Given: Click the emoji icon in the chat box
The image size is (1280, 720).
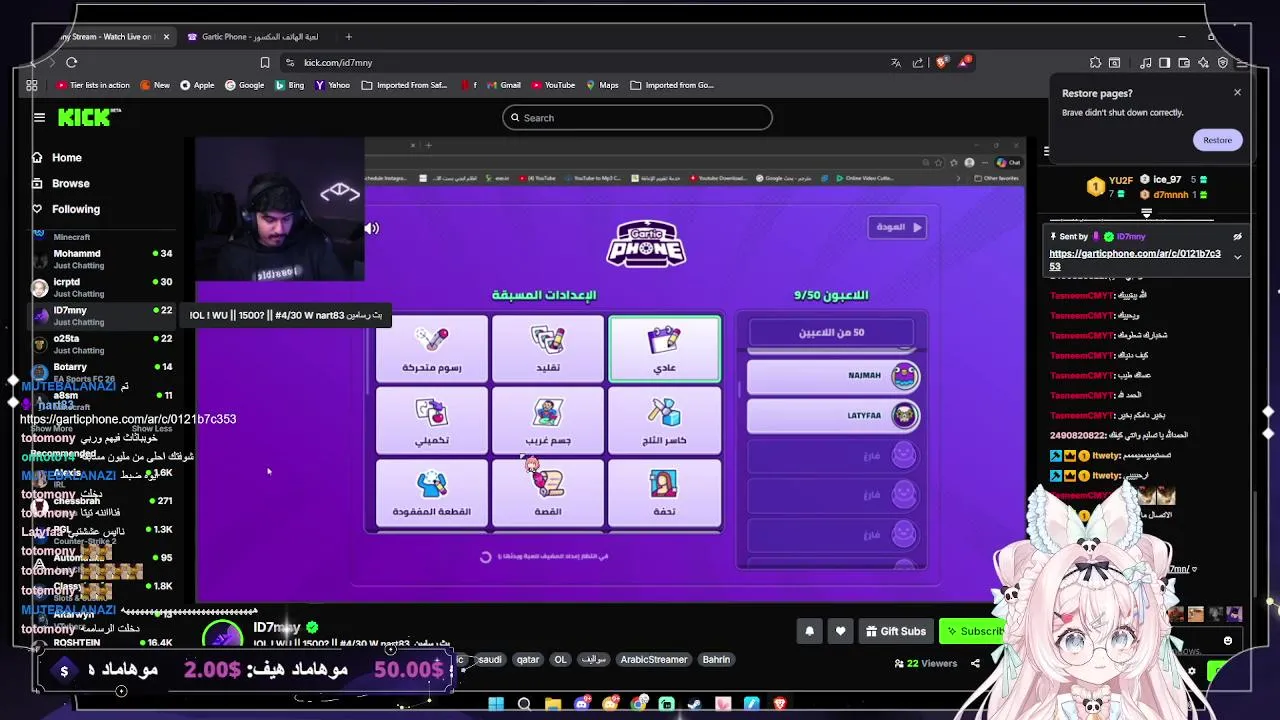Looking at the screenshot, I should click(1228, 641).
